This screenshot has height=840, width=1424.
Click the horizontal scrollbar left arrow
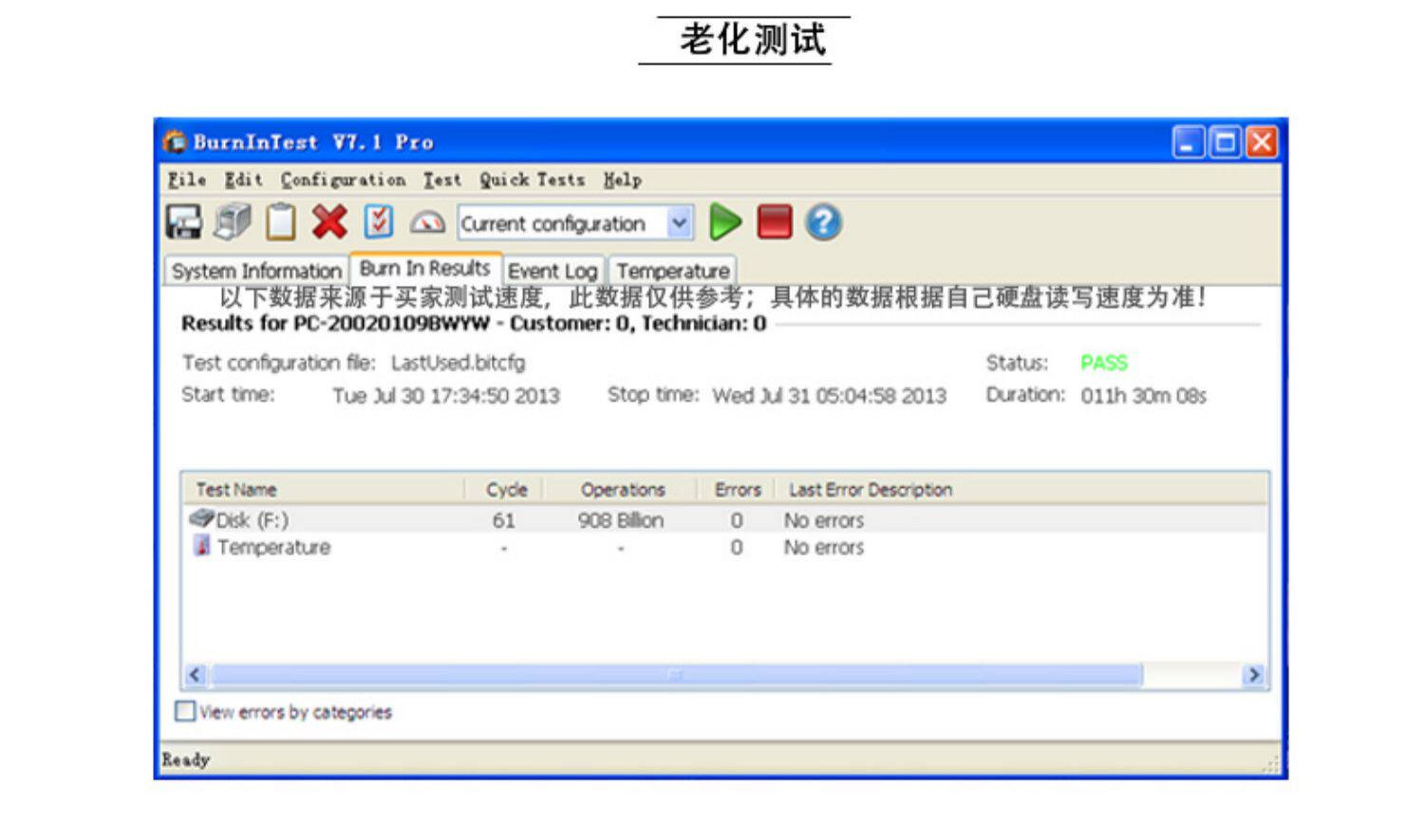pyautogui.click(x=196, y=675)
